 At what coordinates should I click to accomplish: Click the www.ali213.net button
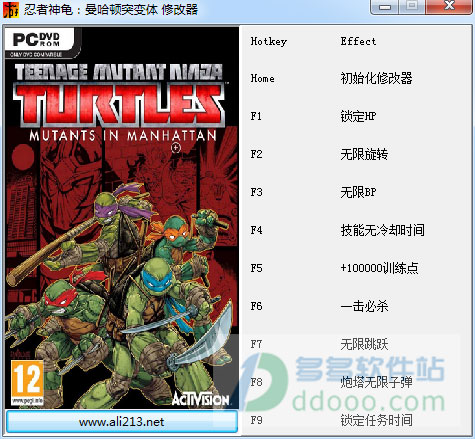coord(122,422)
